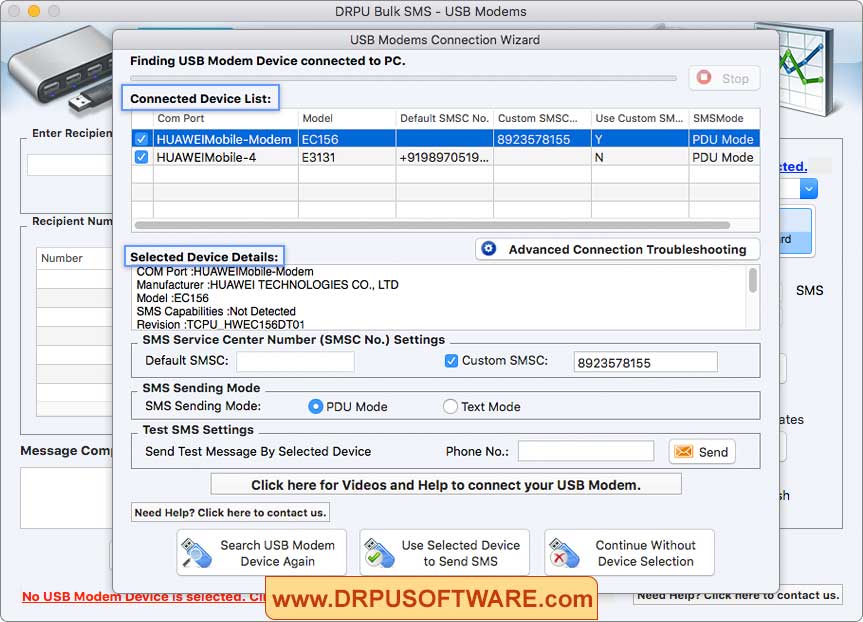Select the PDU Mode radio button
This screenshot has width=863, height=622.
click(x=315, y=406)
